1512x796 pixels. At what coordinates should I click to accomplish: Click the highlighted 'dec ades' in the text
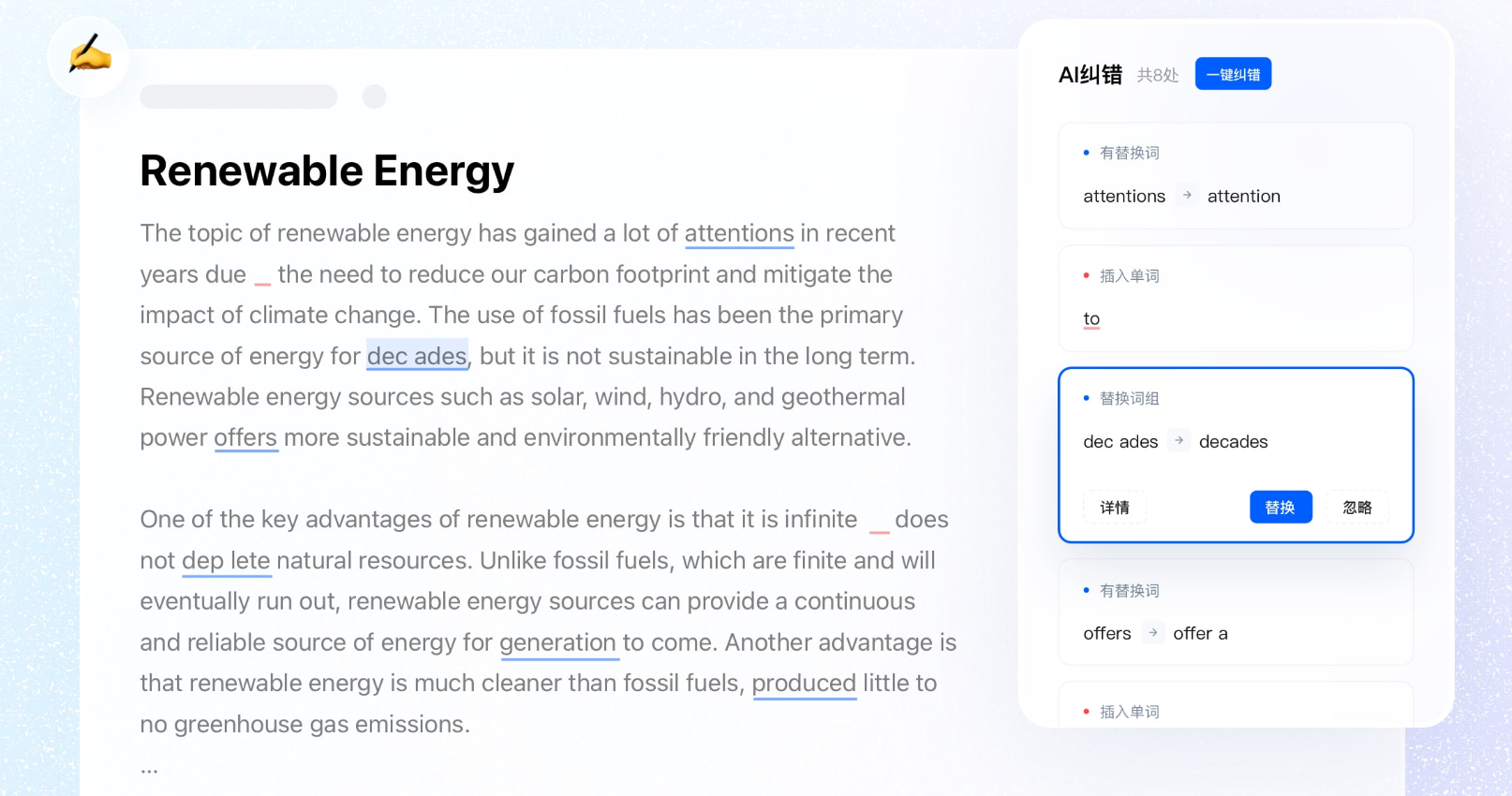(417, 357)
